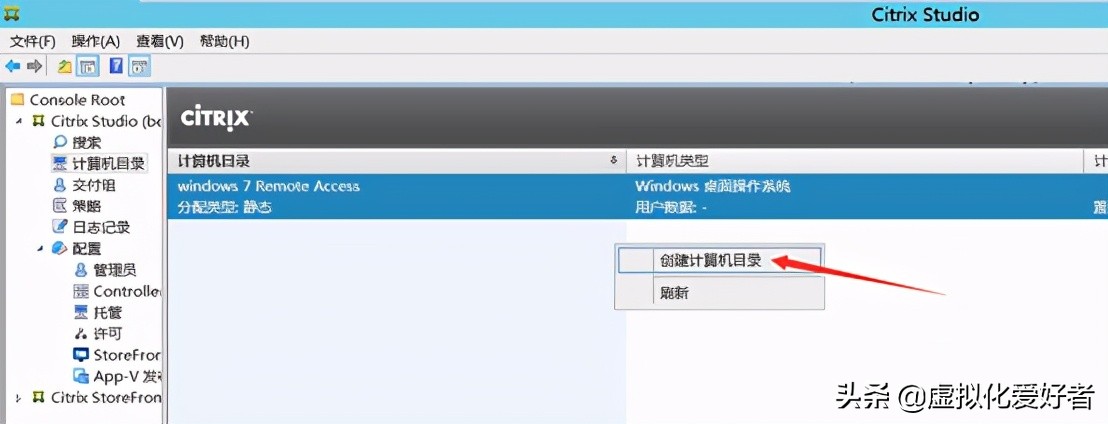Toggle the Show/Hide Console Tree toolbar icon
1108x424 pixels.
pyautogui.click(x=88, y=67)
